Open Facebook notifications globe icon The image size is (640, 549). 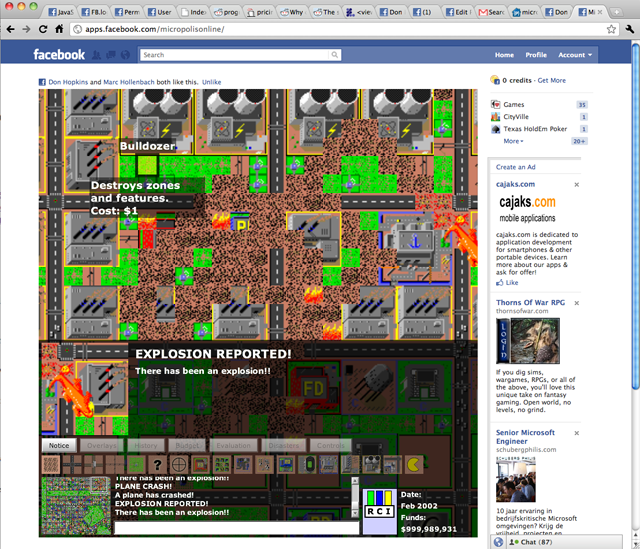[x=125, y=55]
